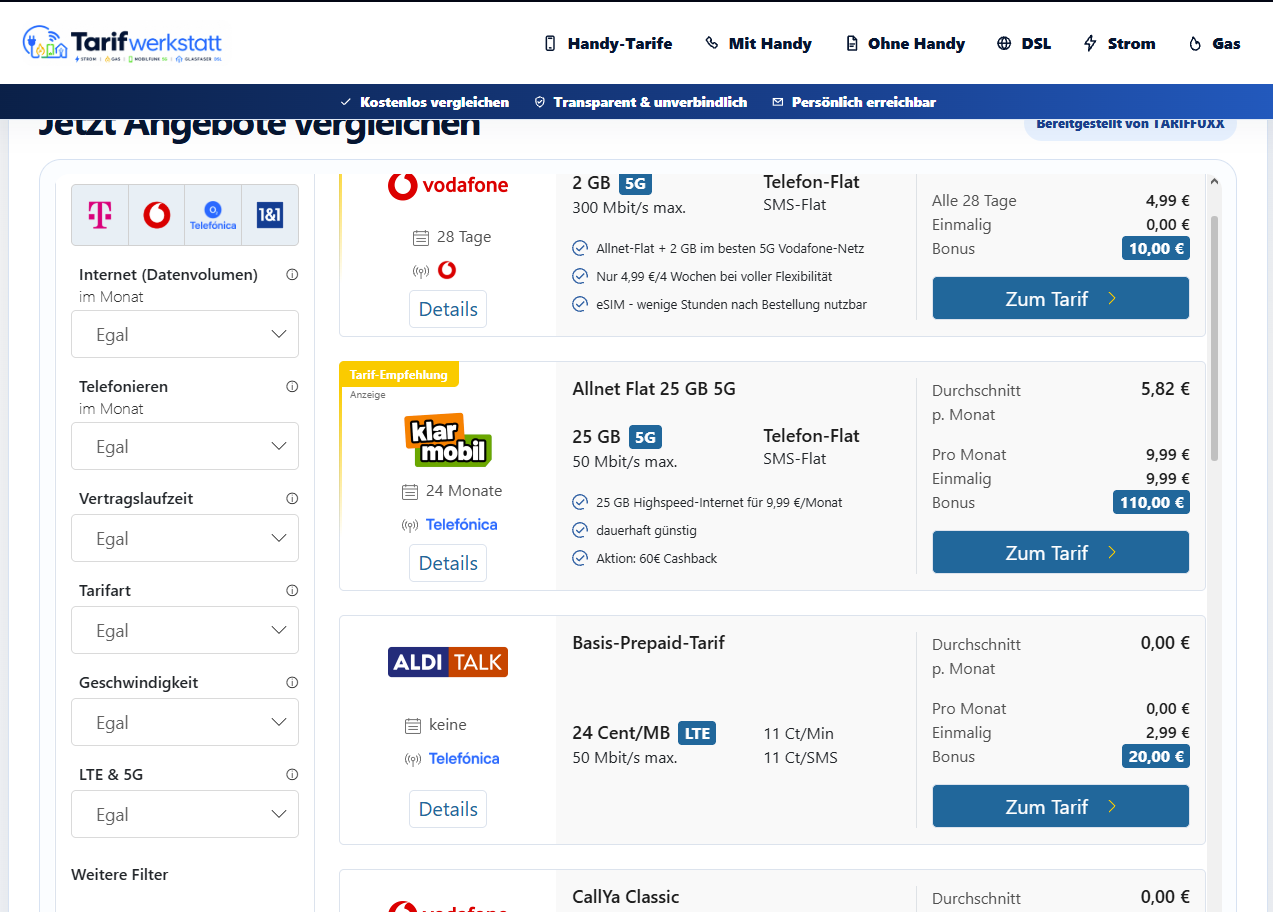Open the Tarifart dropdown
This screenshot has width=1273, height=912.
(x=185, y=630)
